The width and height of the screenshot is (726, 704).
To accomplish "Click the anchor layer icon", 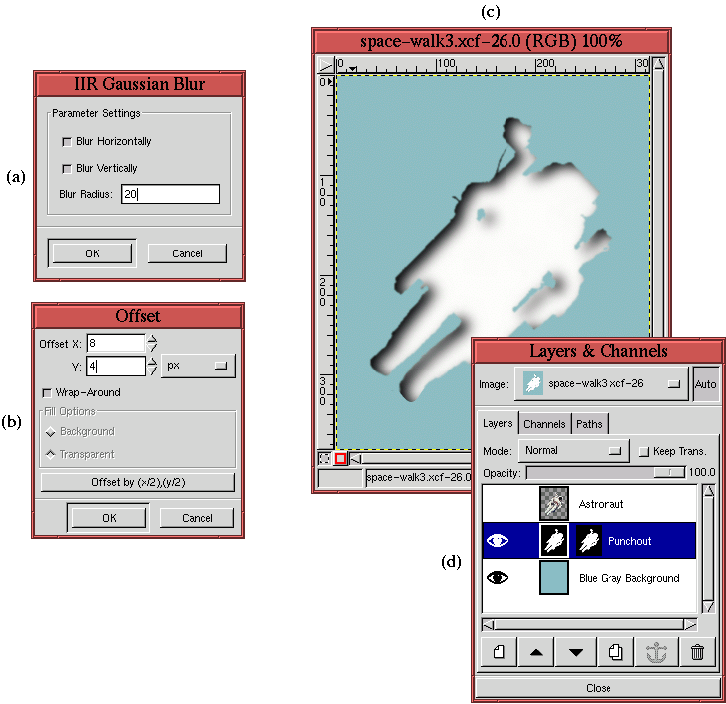I will pyautogui.click(x=656, y=653).
